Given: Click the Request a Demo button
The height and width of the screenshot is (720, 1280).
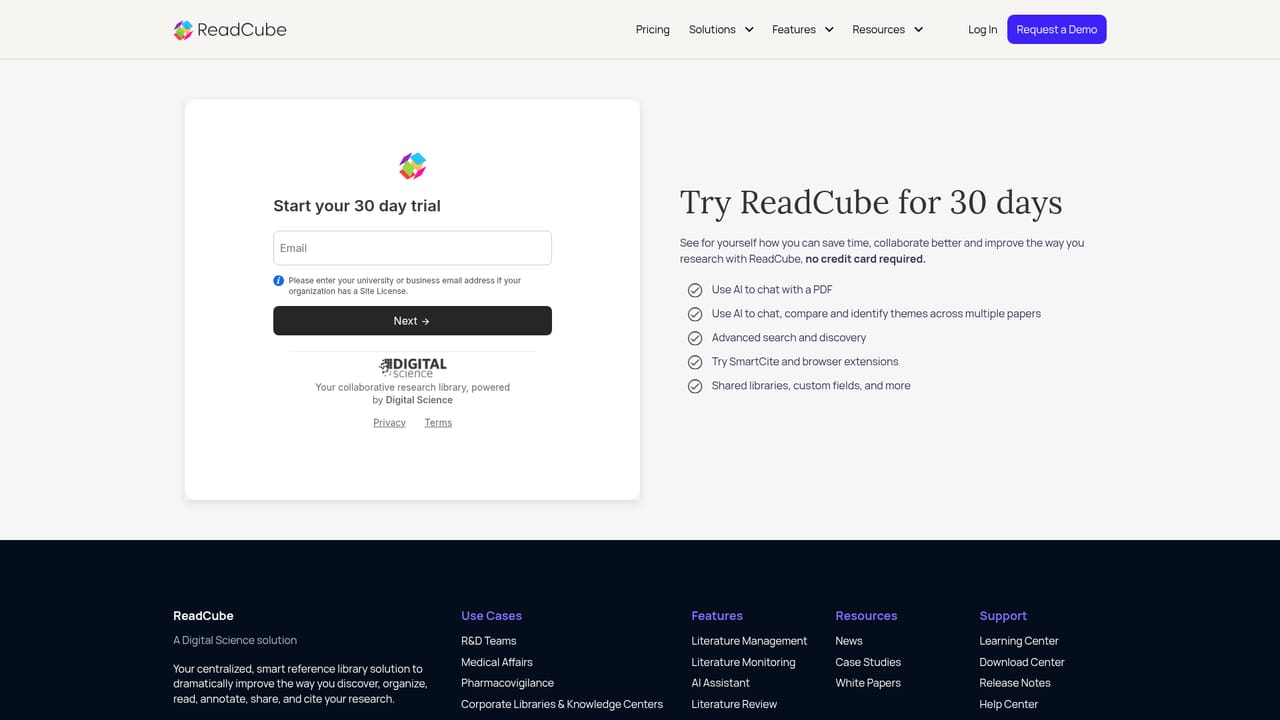Looking at the screenshot, I should point(1057,30).
